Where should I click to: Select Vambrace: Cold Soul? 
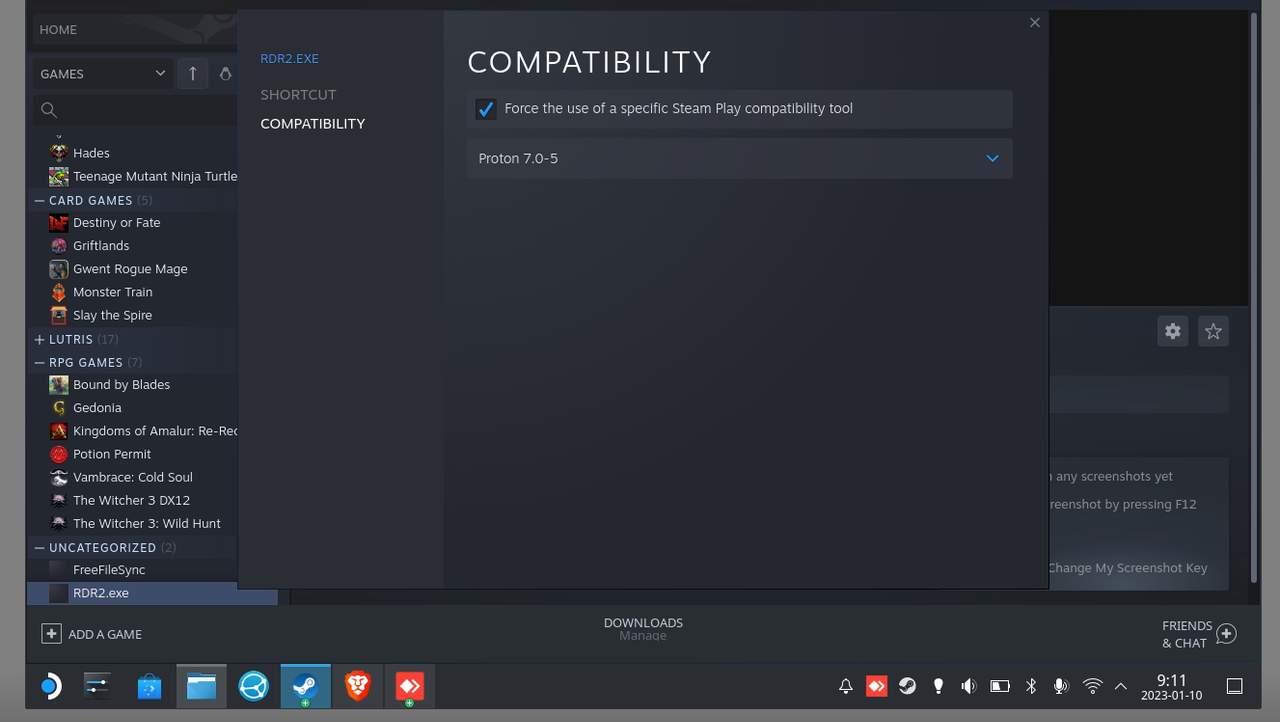(133, 477)
